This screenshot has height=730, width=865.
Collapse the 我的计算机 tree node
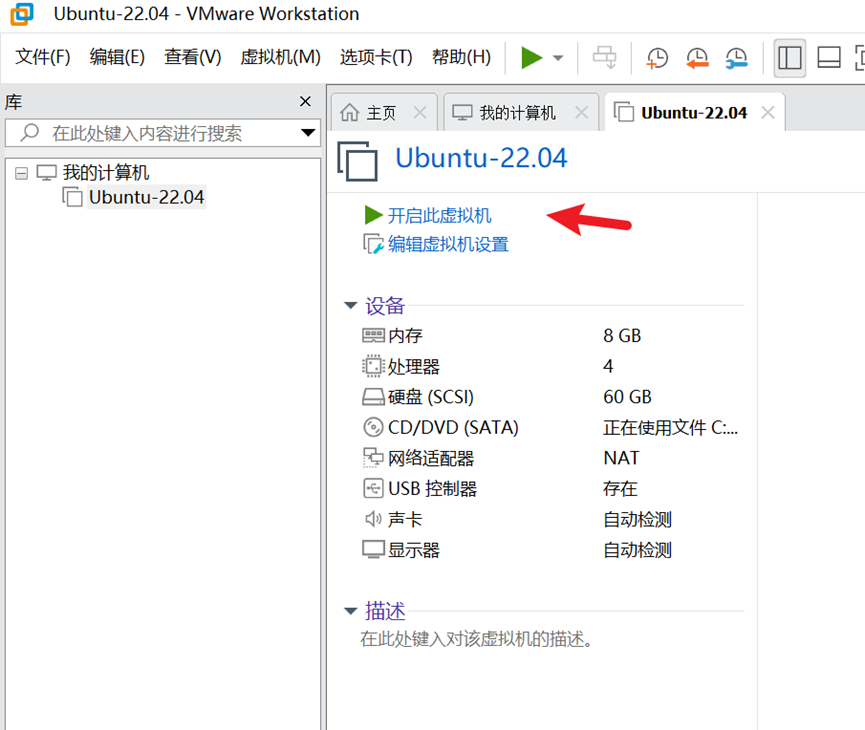point(21,174)
